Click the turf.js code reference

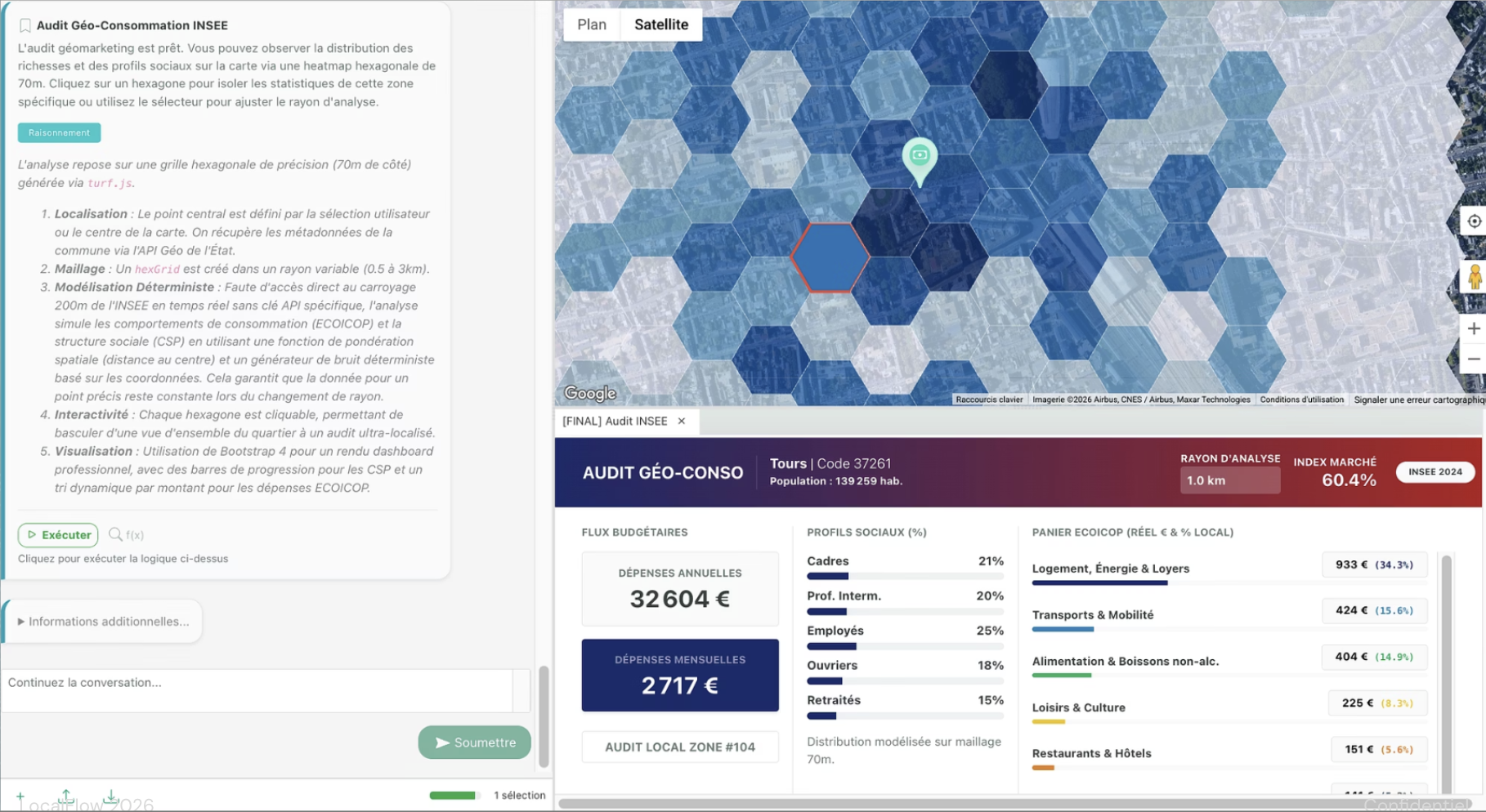110,184
